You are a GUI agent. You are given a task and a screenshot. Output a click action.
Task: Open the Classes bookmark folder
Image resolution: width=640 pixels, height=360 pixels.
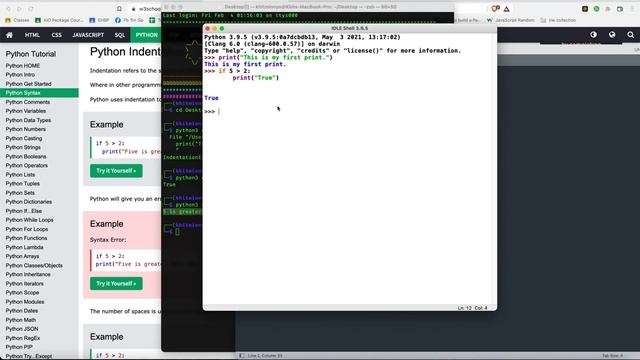click(17, 20)
